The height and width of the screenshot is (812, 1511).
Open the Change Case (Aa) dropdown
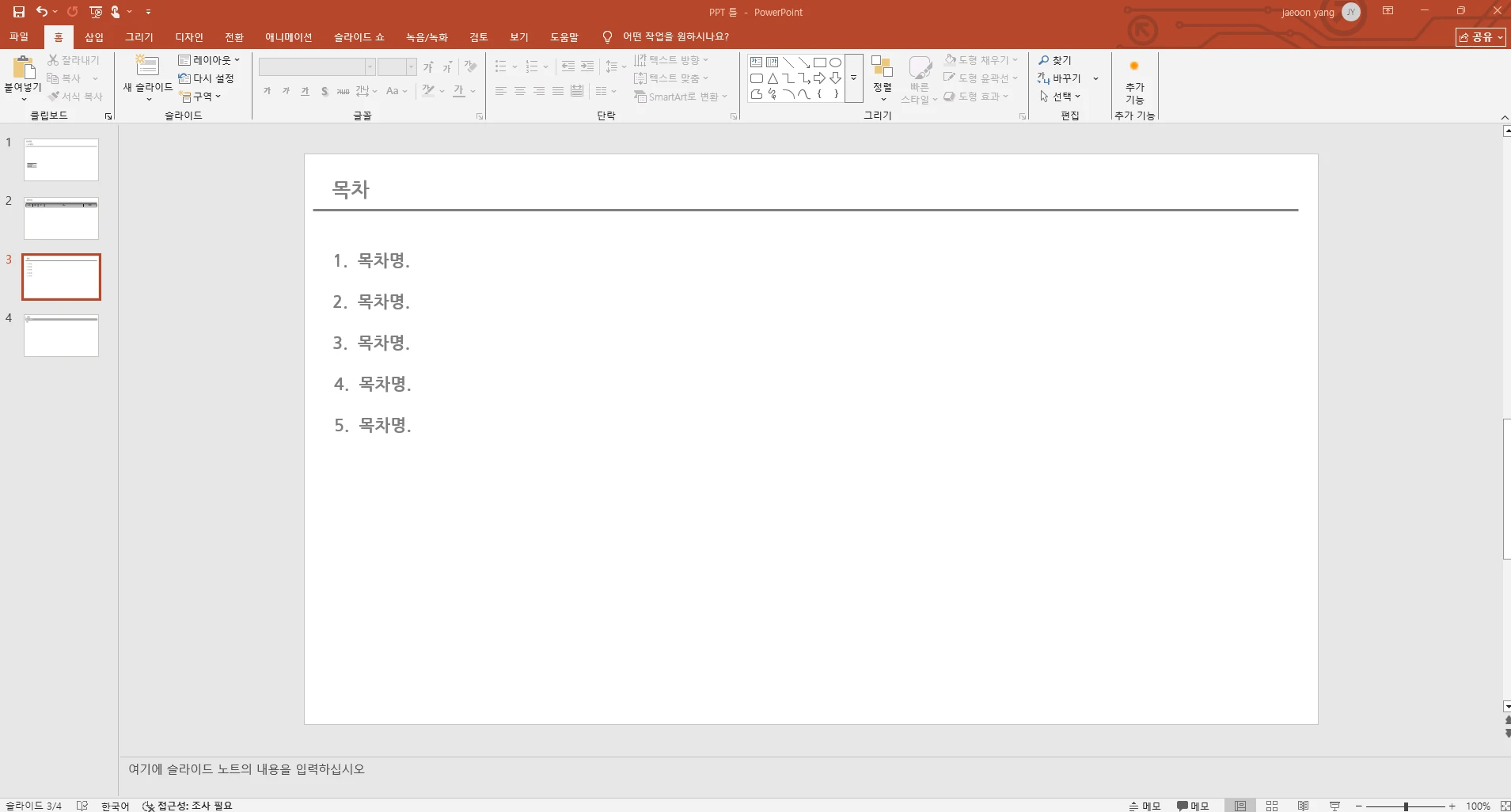coord(397,91)
